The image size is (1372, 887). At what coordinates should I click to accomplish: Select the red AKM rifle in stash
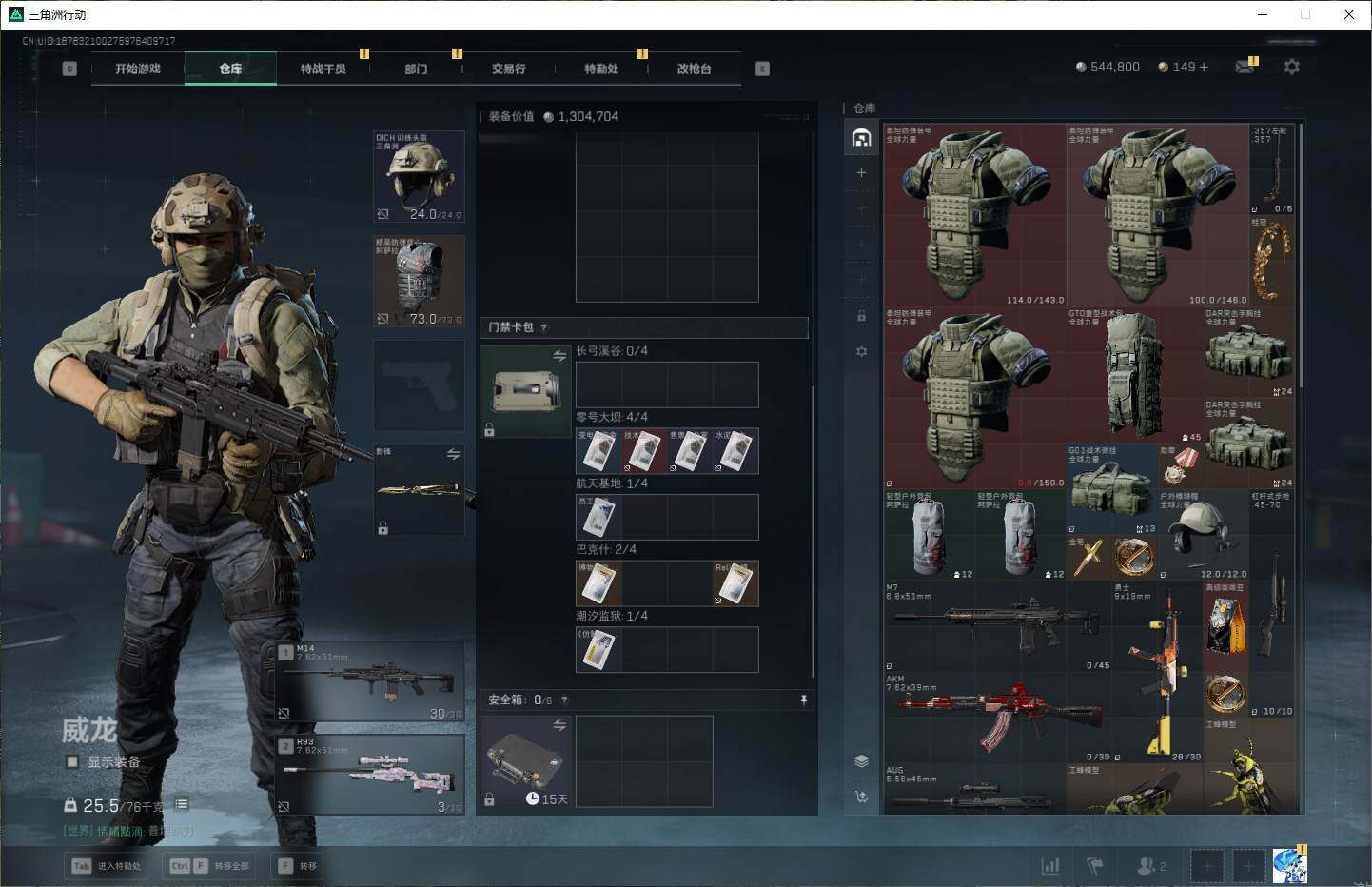pos(998,718)
